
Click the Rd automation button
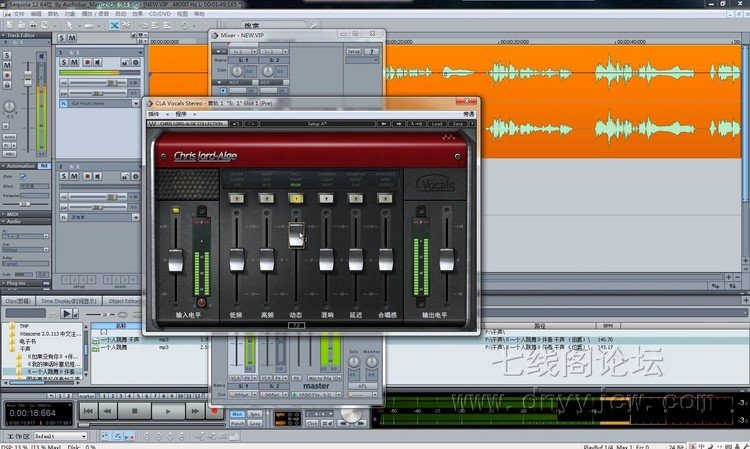44,166
